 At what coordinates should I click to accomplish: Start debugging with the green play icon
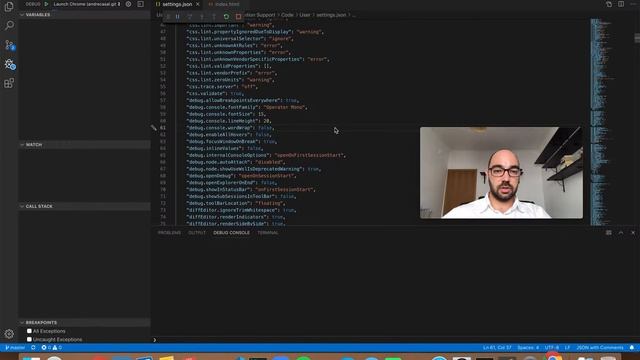pos(46,4)
